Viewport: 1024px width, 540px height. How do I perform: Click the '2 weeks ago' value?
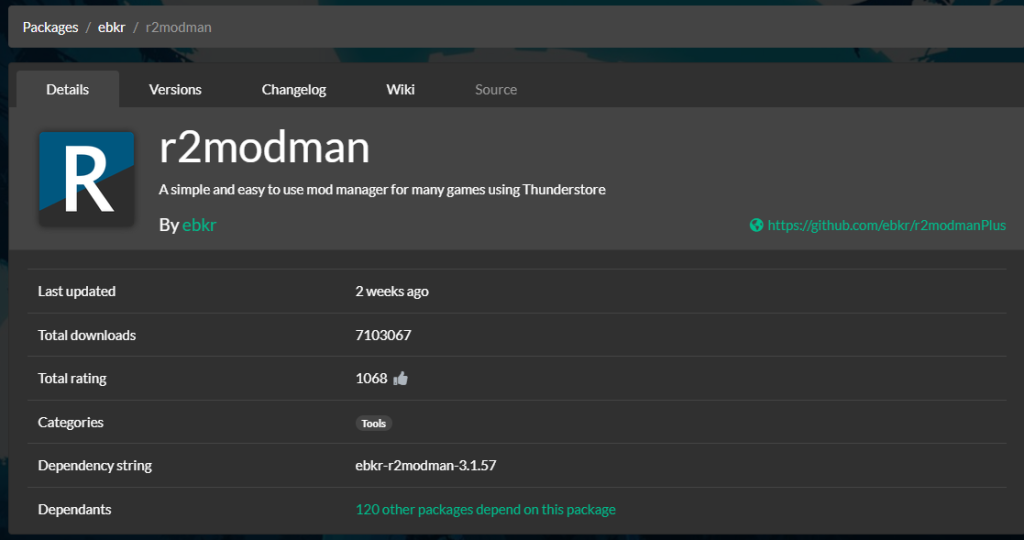[x=392, y=291]
